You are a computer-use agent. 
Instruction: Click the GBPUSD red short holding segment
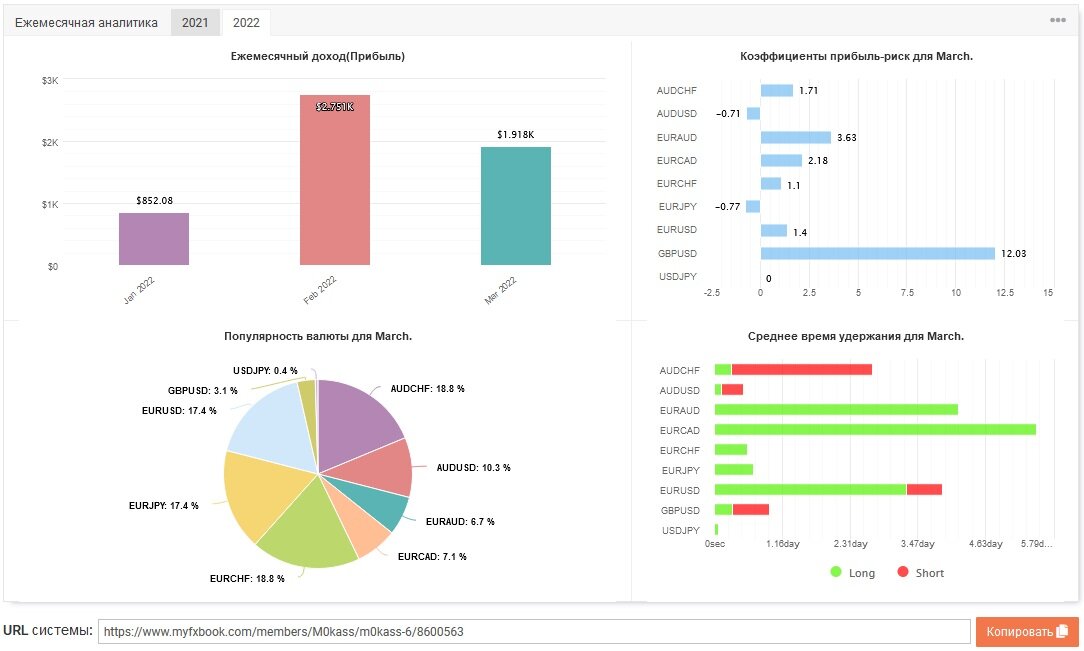pyautogui.click(x=751, y=510)
